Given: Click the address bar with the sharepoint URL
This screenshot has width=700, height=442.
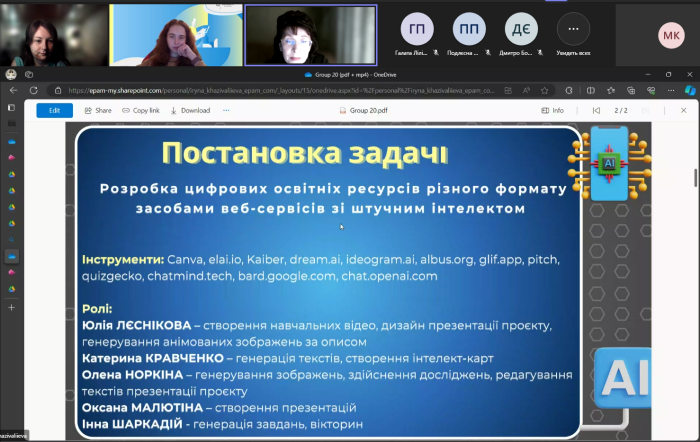Looking at the screenshot, I should (300, 90).
